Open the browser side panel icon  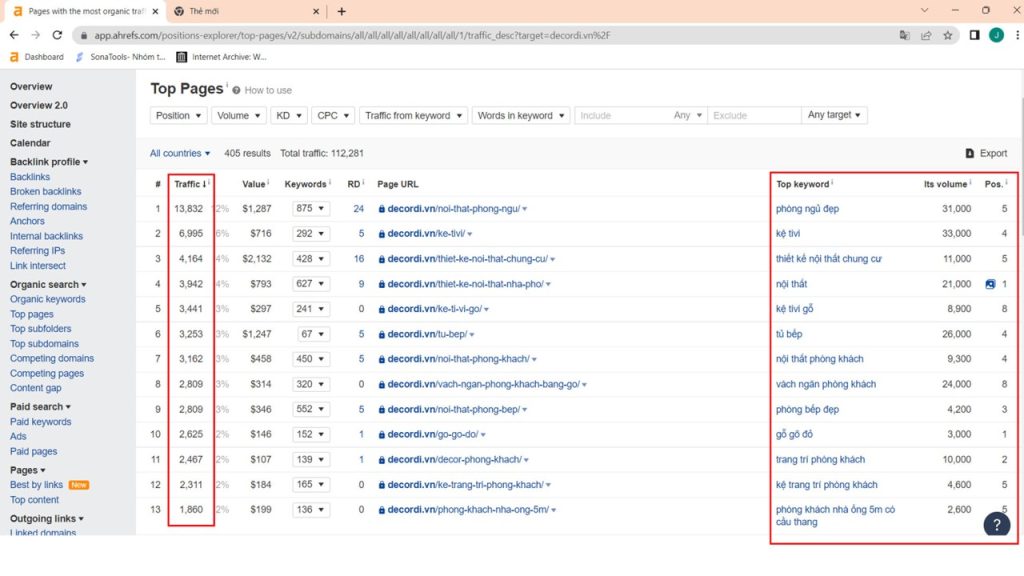[x=974, y=35]
